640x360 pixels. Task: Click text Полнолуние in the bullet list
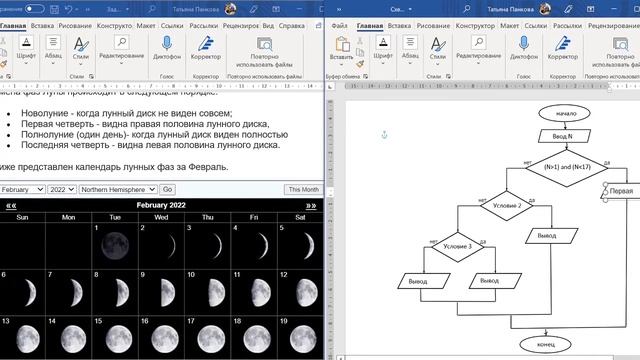47,134
